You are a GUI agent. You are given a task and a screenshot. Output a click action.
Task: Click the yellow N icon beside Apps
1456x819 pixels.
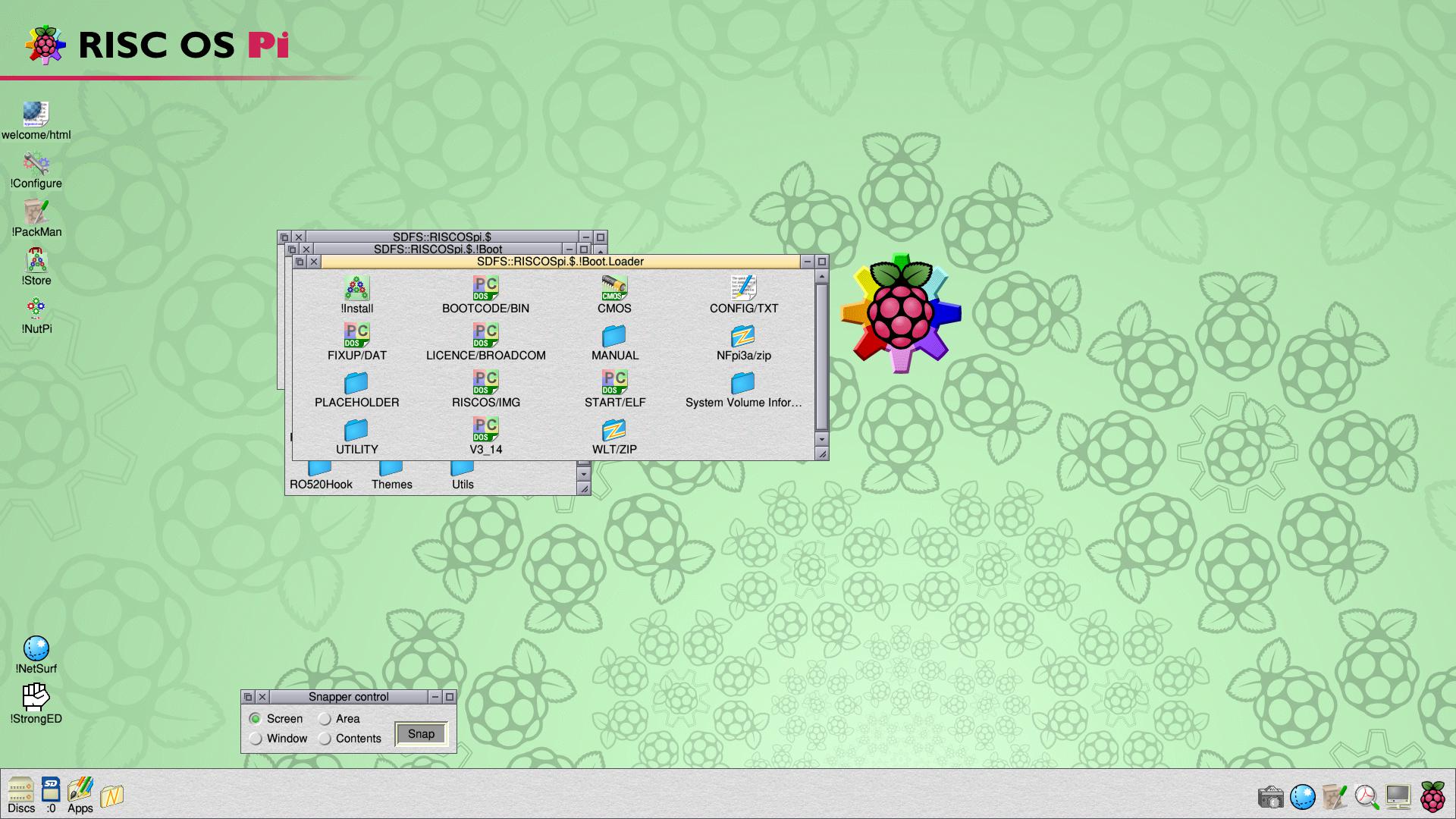111,796
